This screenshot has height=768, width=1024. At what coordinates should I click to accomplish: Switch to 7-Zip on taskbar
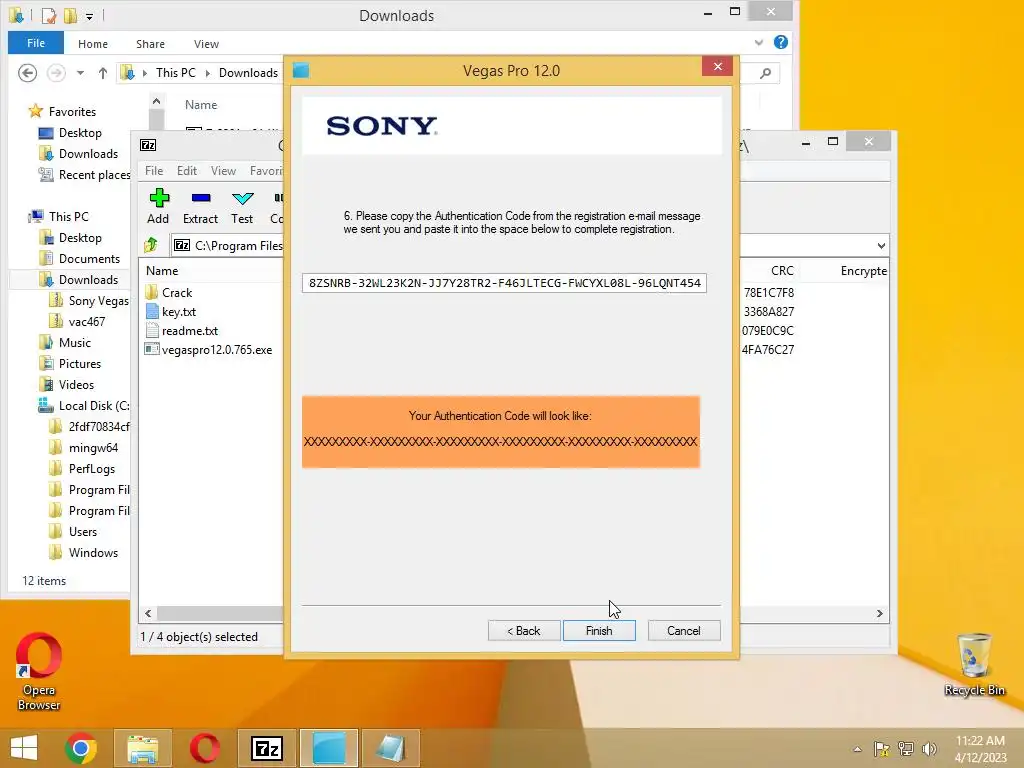click(x=266, y=748)
